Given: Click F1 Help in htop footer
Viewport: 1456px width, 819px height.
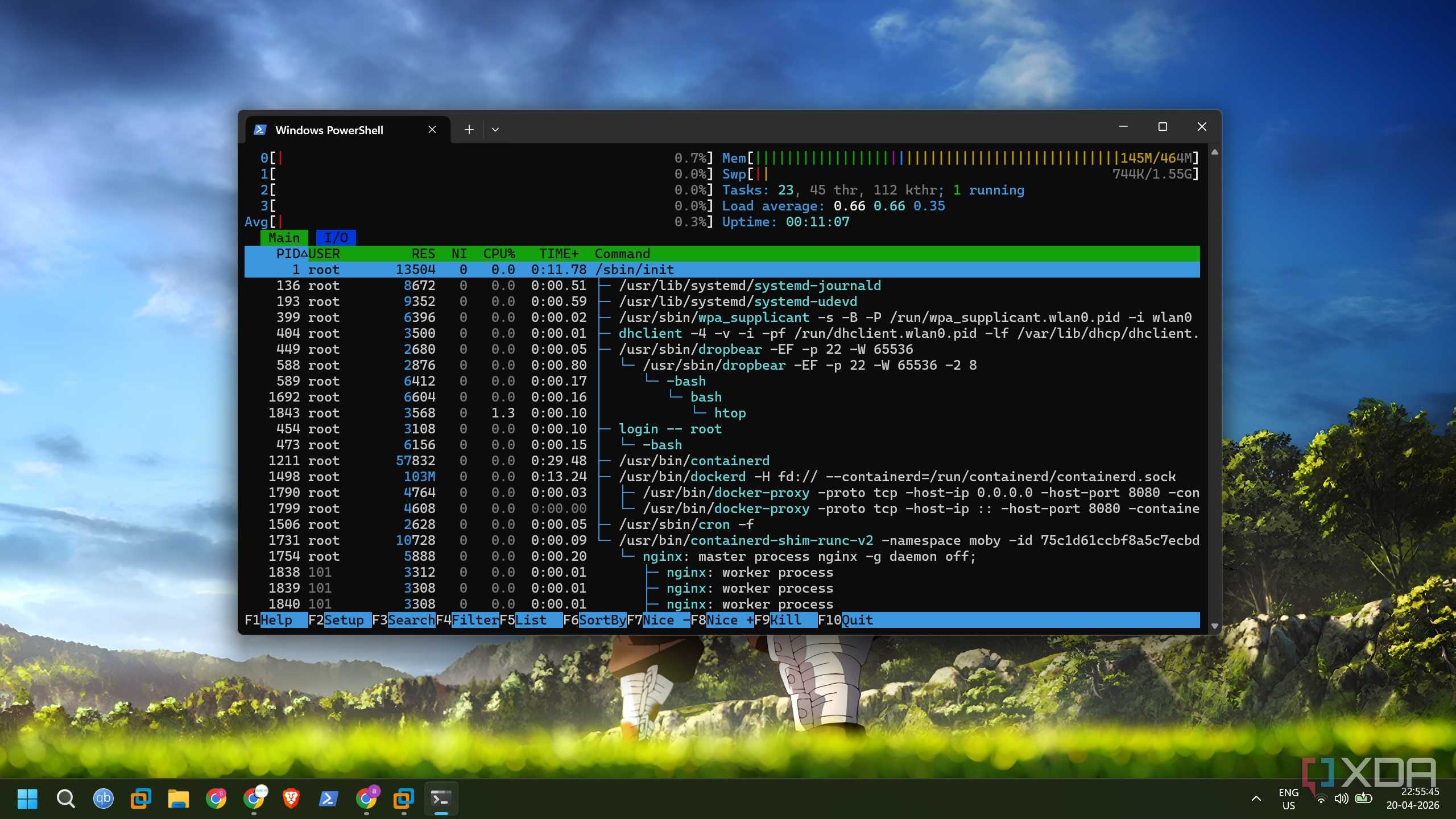Looking at the screenshot, I should tap(276, 620).
